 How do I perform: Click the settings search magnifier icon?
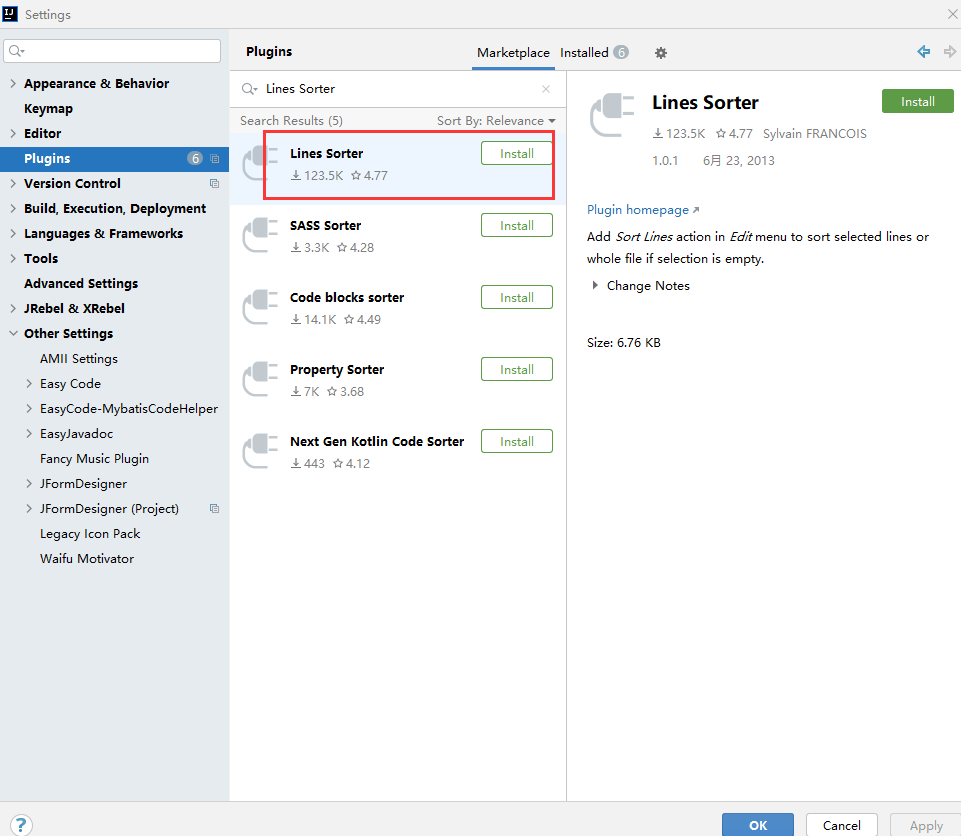point(17,51)
